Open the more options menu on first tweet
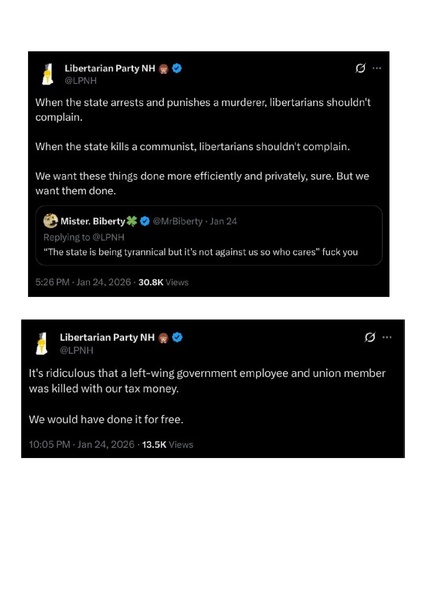 coord(377,68)
